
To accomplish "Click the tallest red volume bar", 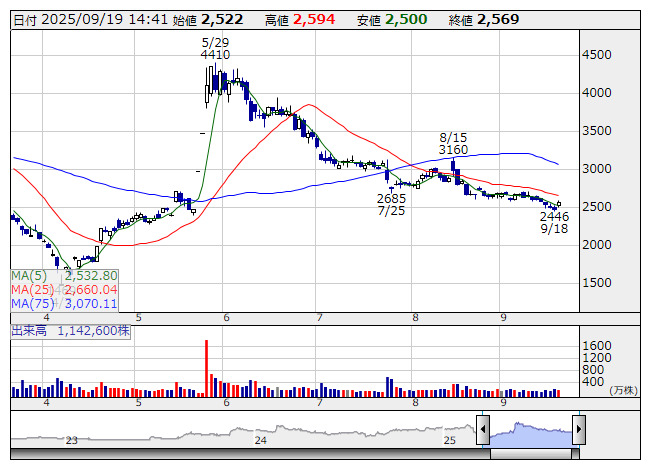I will pos(207,368).
